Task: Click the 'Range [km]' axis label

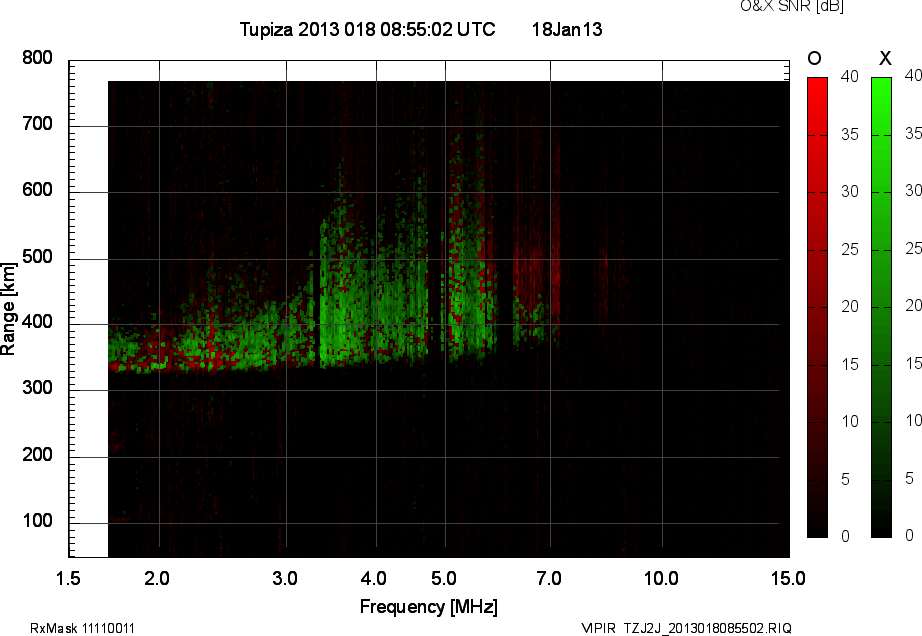Action: click(x=8, y=309)
